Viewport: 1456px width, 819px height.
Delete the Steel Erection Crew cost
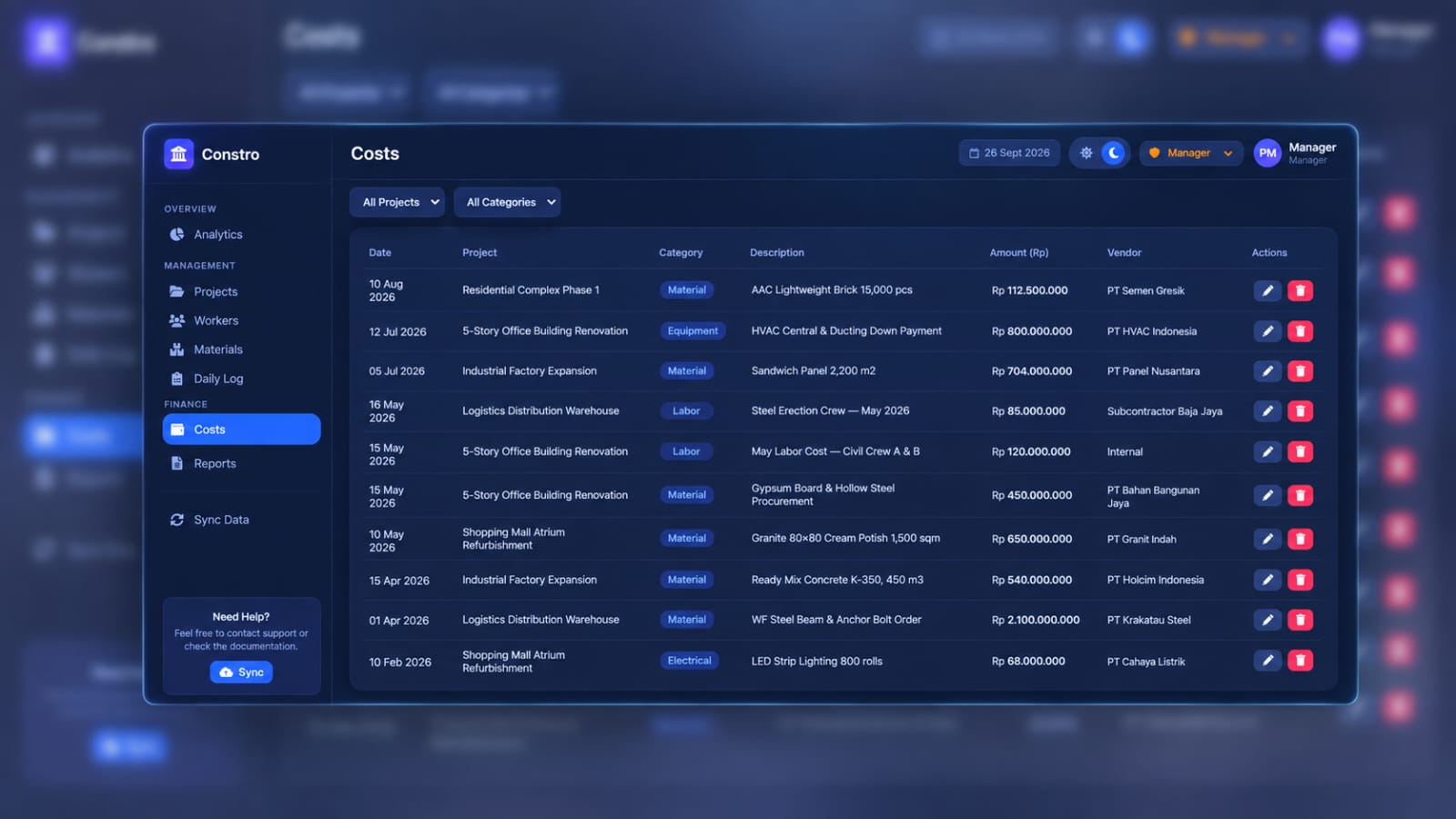(1300, 411)
